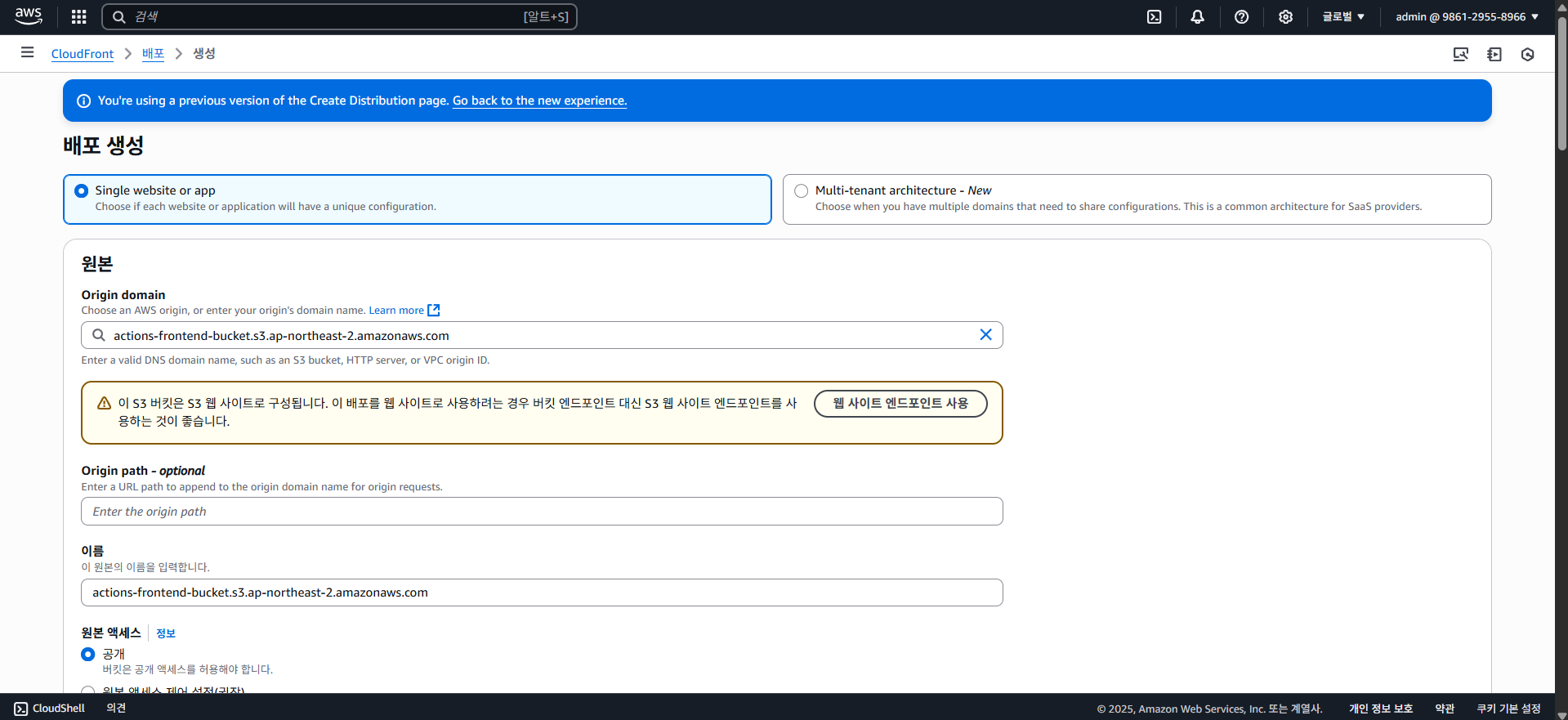Select Multi-tenant architecture option

tap(1137, 199)
